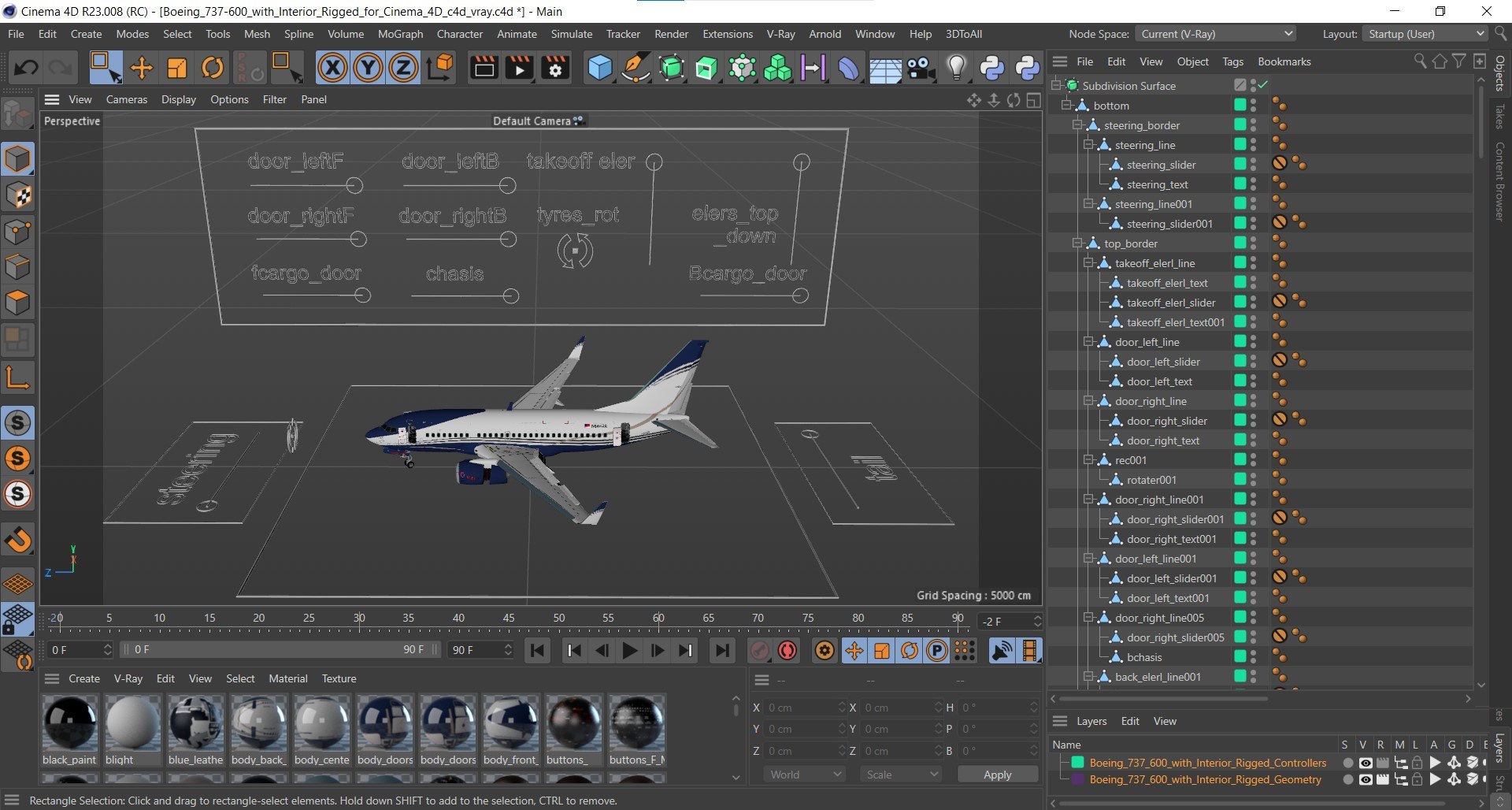Open the MoGraph menu

400,34
